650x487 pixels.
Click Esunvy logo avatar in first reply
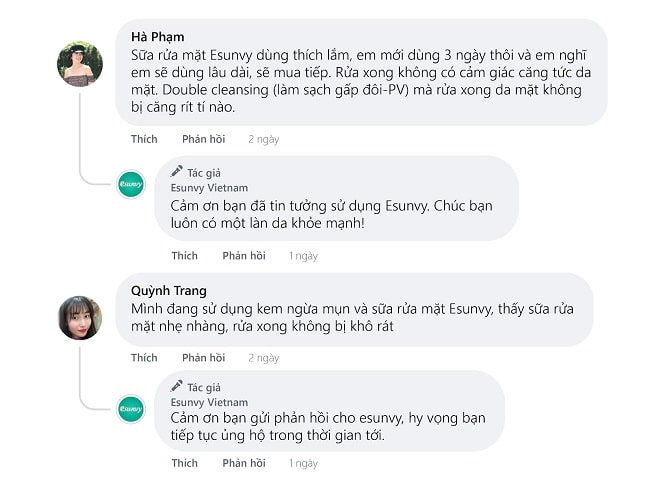pos(131,184)
